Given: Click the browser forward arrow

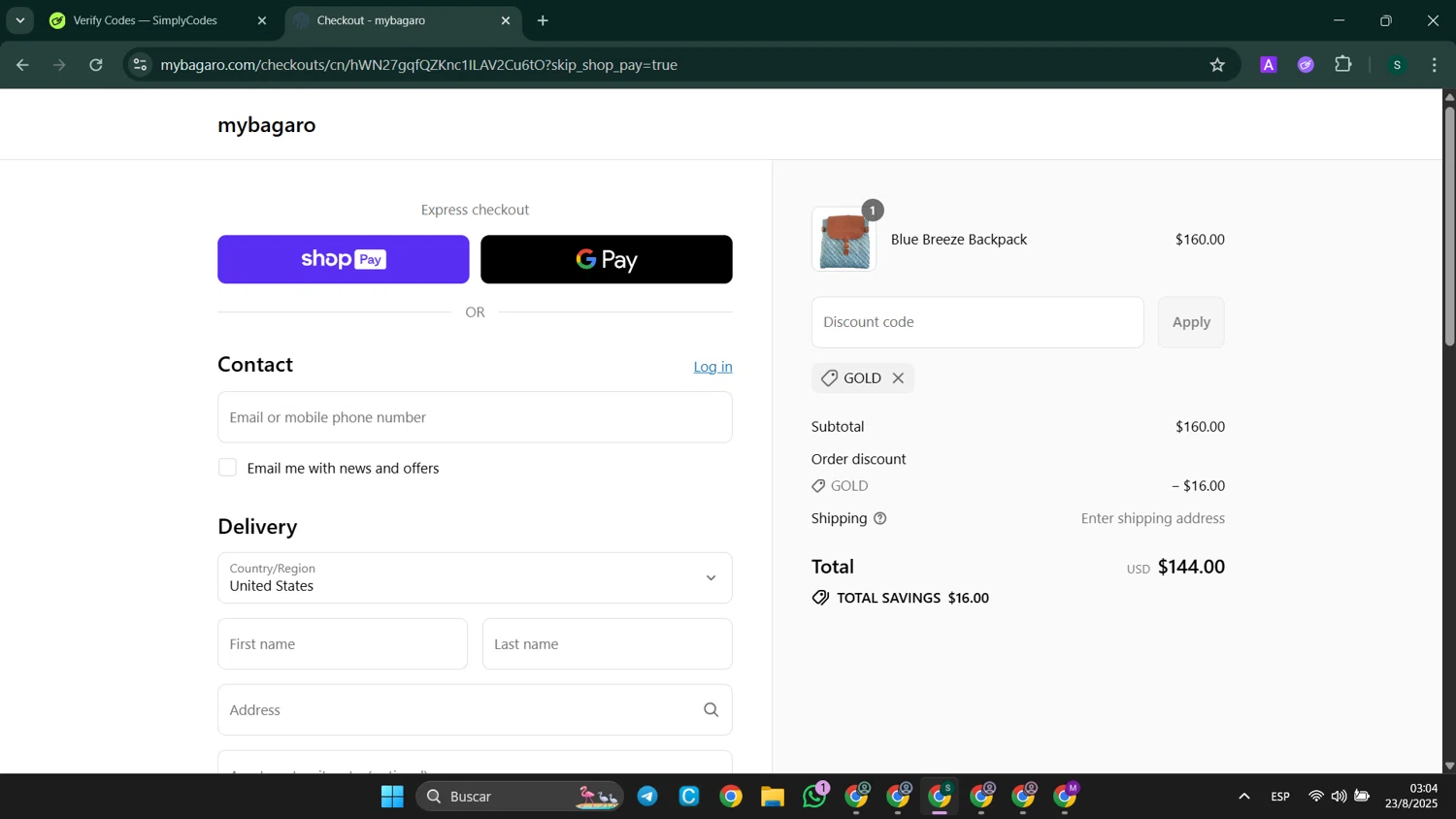Looking at the screenshot, I should (x=59, y=65).
